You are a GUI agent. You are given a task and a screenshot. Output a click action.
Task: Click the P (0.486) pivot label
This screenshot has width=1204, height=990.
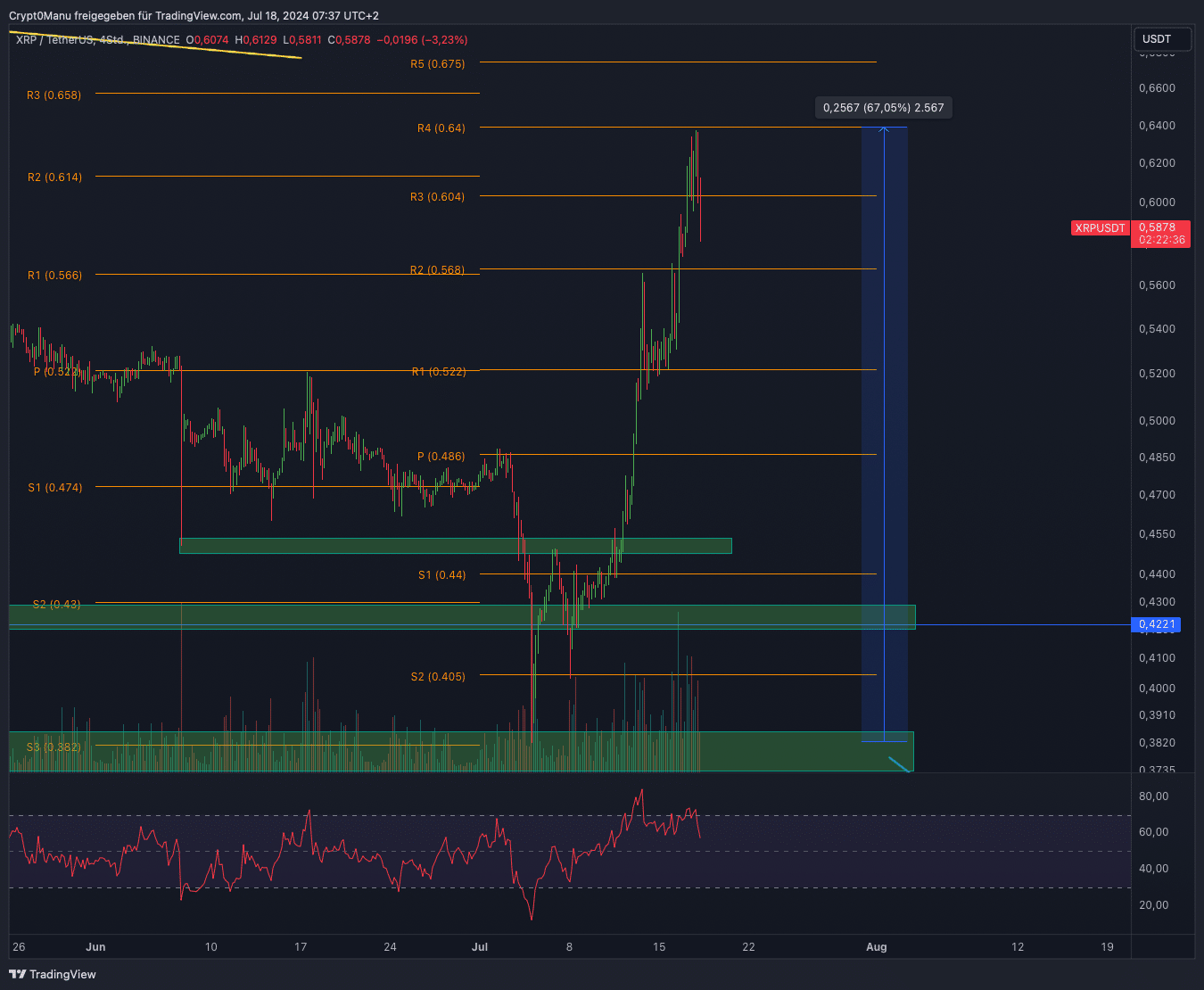point(441,457)
